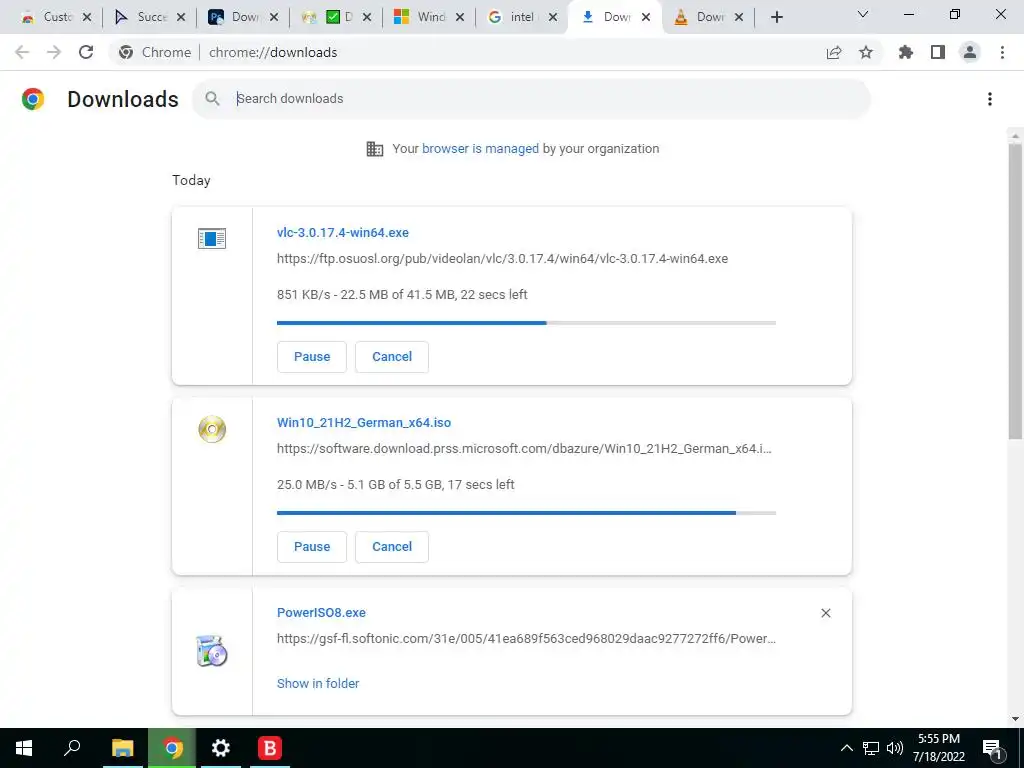Switch to the 'Wind' Microsoft tab
This screenshot has width=1024, height=768.
430,17
